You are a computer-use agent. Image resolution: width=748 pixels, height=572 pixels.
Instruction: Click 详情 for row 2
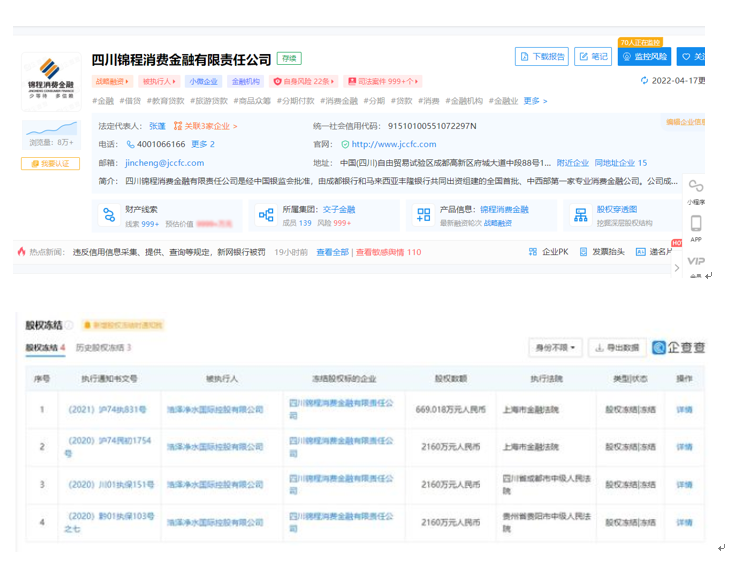684,447
